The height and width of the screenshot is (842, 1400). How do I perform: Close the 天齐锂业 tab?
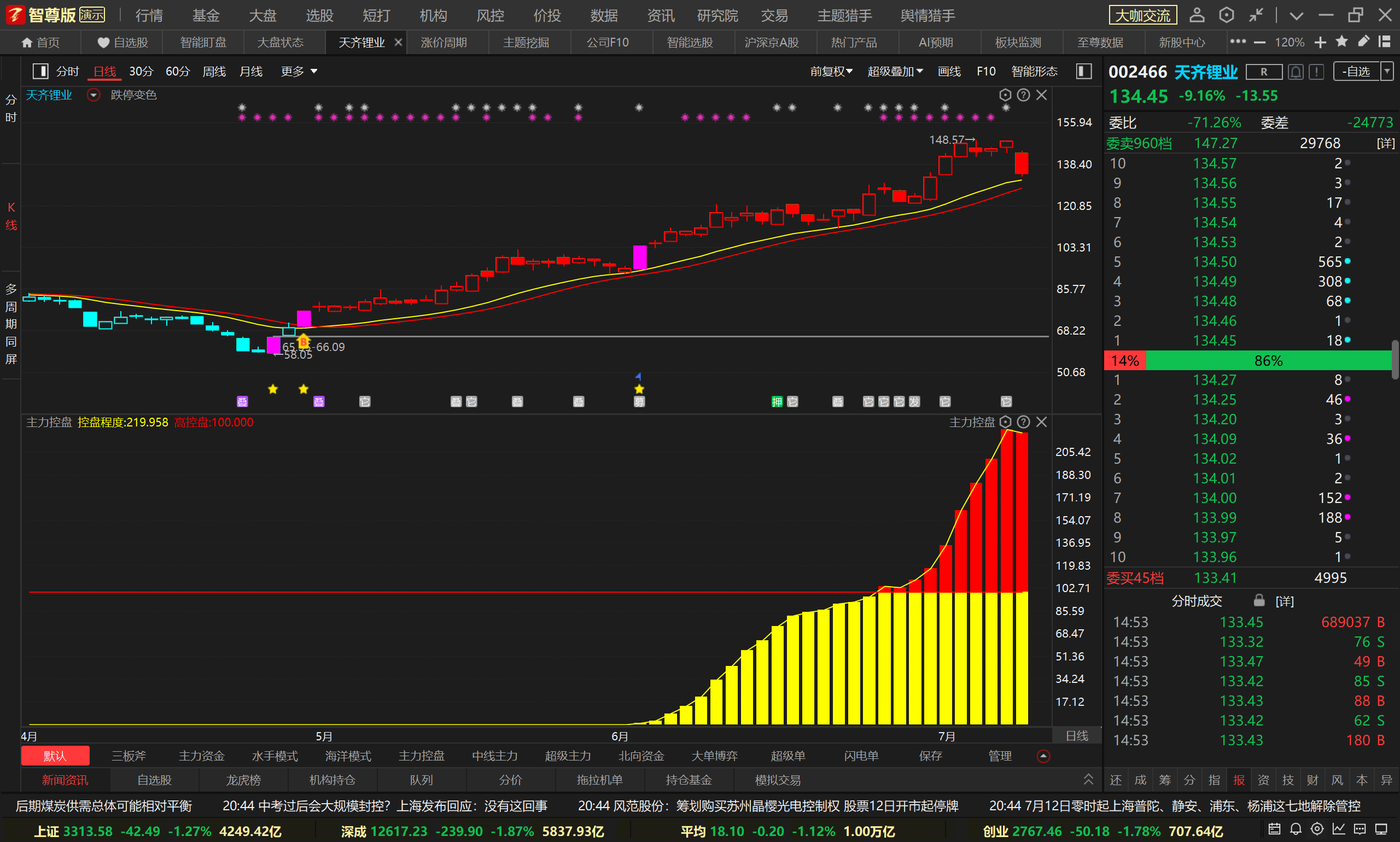pyautogui.click(x=398, y=42)
